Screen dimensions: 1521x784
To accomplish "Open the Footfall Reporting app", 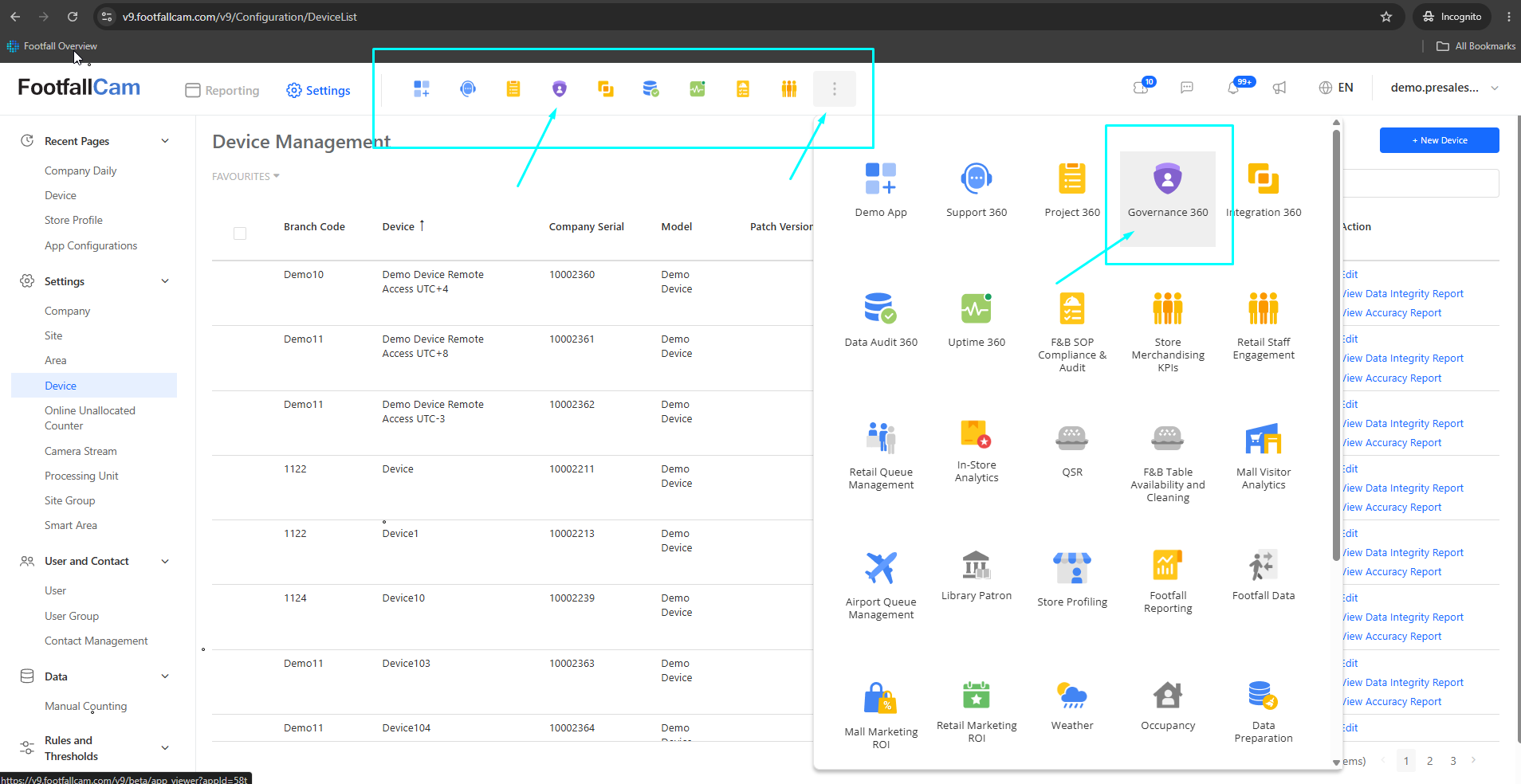I will coord(1168,582).
